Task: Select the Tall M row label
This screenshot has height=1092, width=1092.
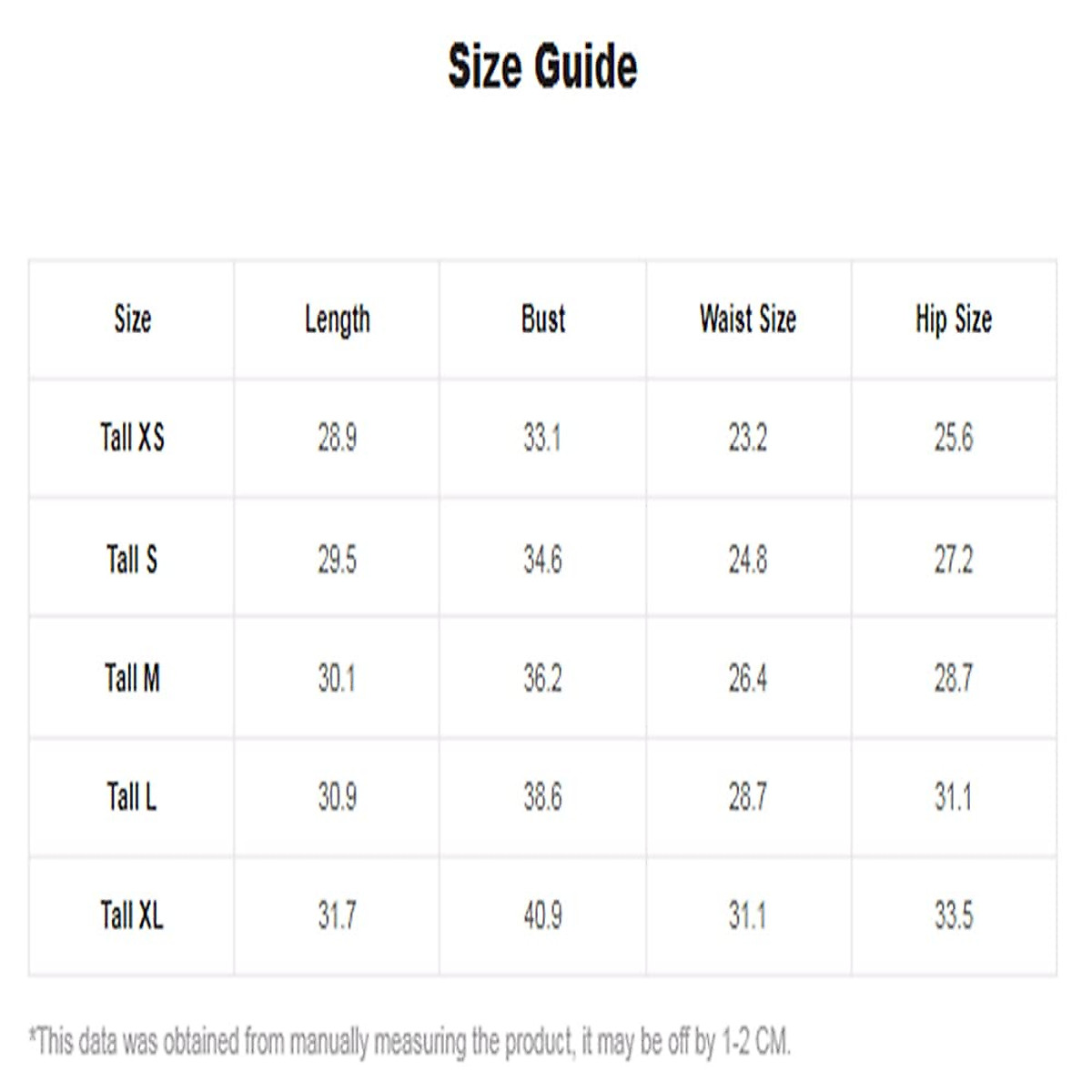Action: click(x=132, y=678)
